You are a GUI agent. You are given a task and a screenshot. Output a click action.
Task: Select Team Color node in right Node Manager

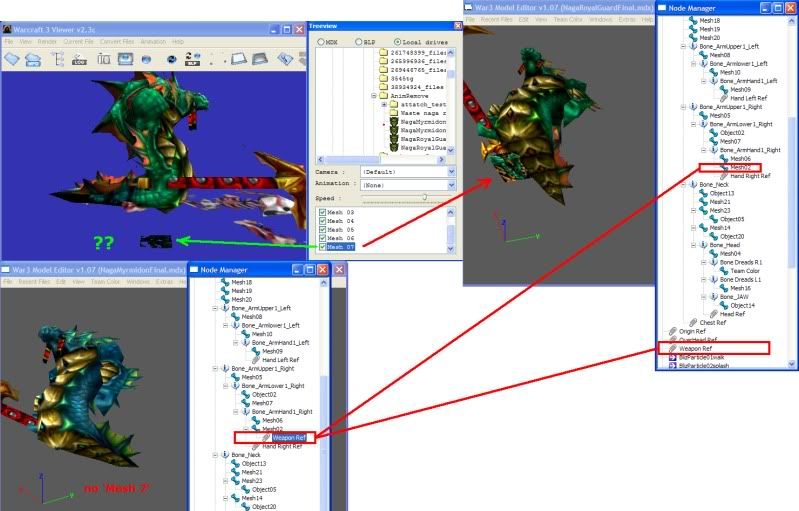click(x=745, y=271)
